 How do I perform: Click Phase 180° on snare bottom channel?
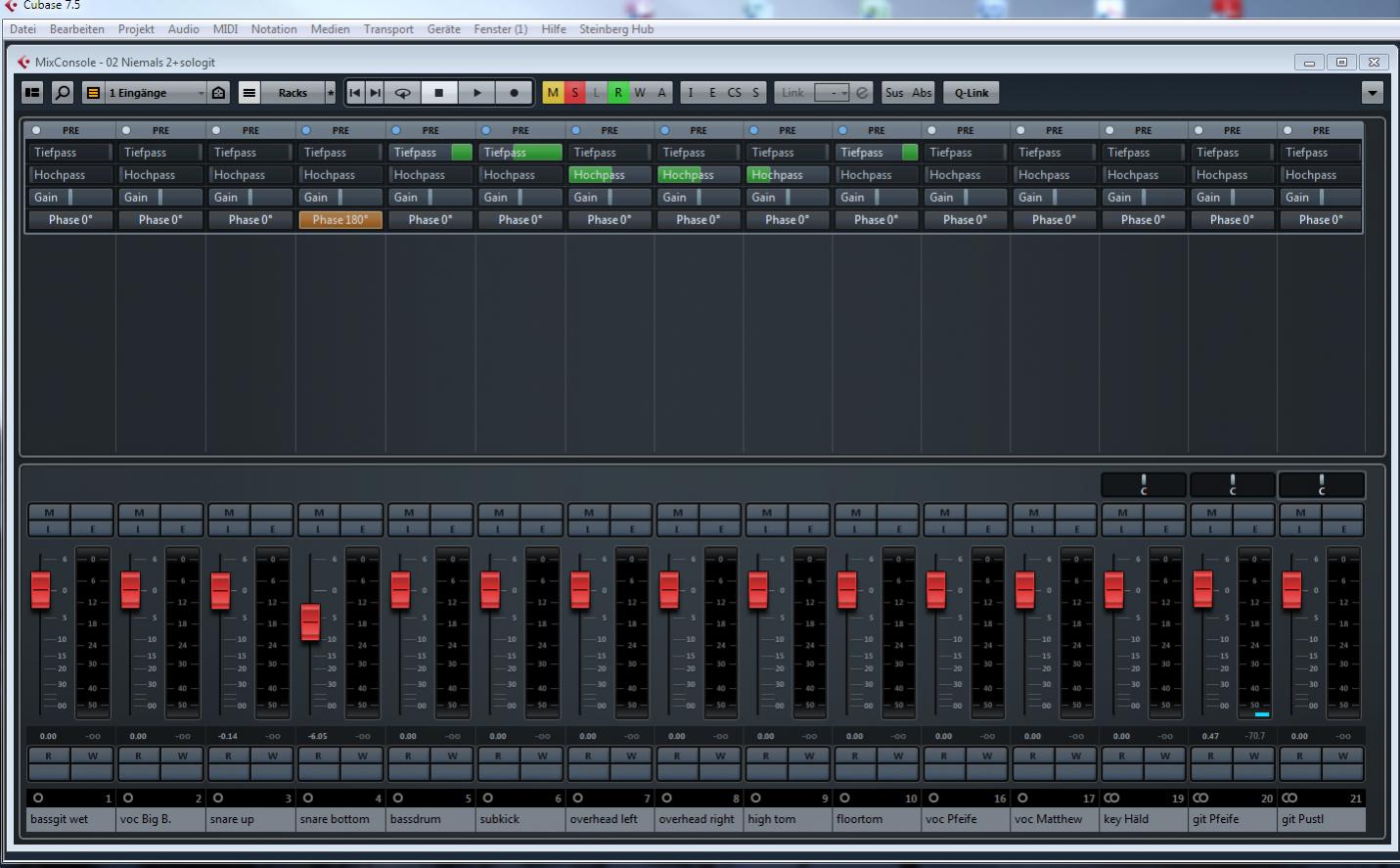pyautogui.click(x=340, y=220)
